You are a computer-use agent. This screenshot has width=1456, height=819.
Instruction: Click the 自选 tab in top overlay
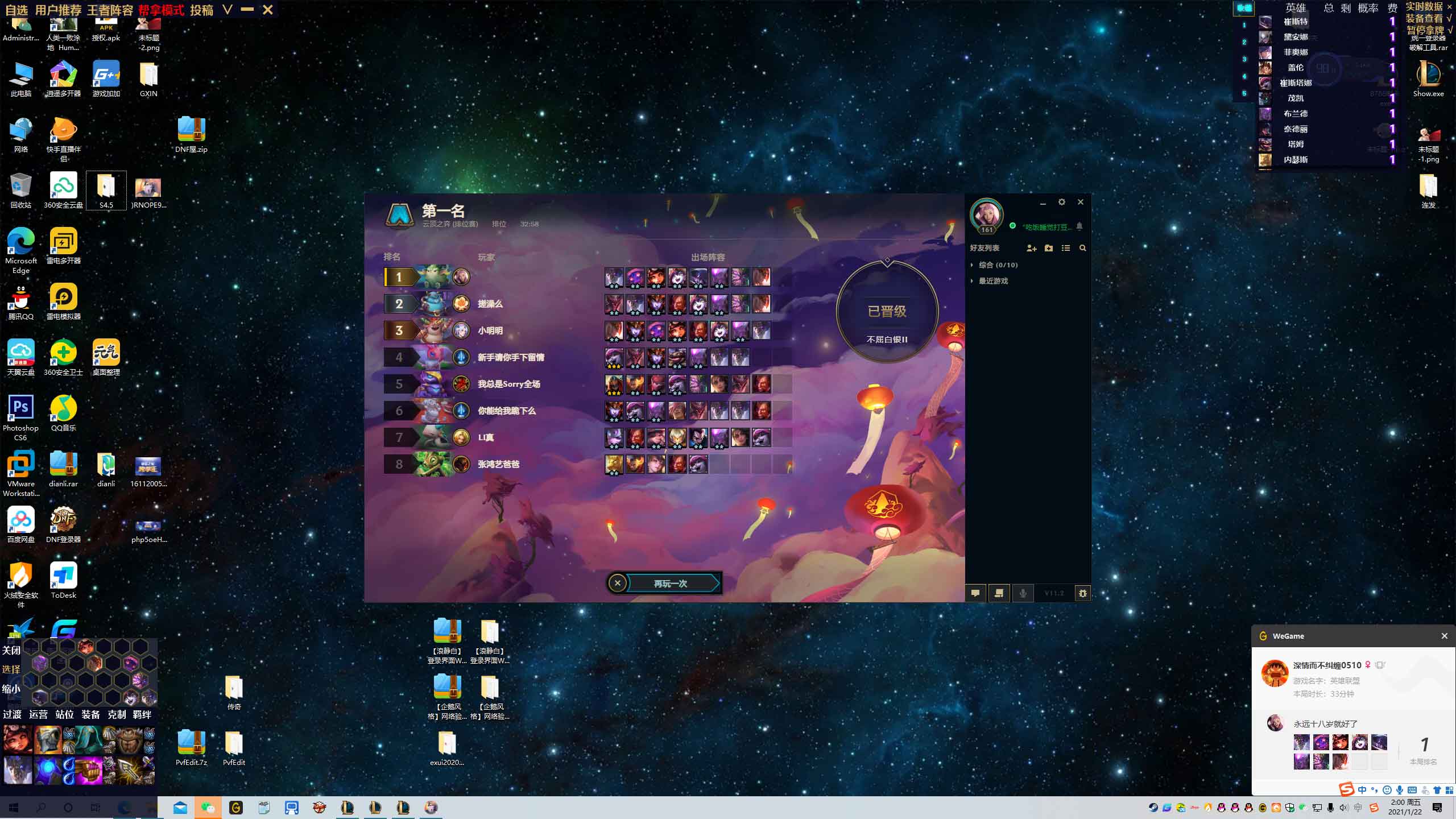pos(16,10)
